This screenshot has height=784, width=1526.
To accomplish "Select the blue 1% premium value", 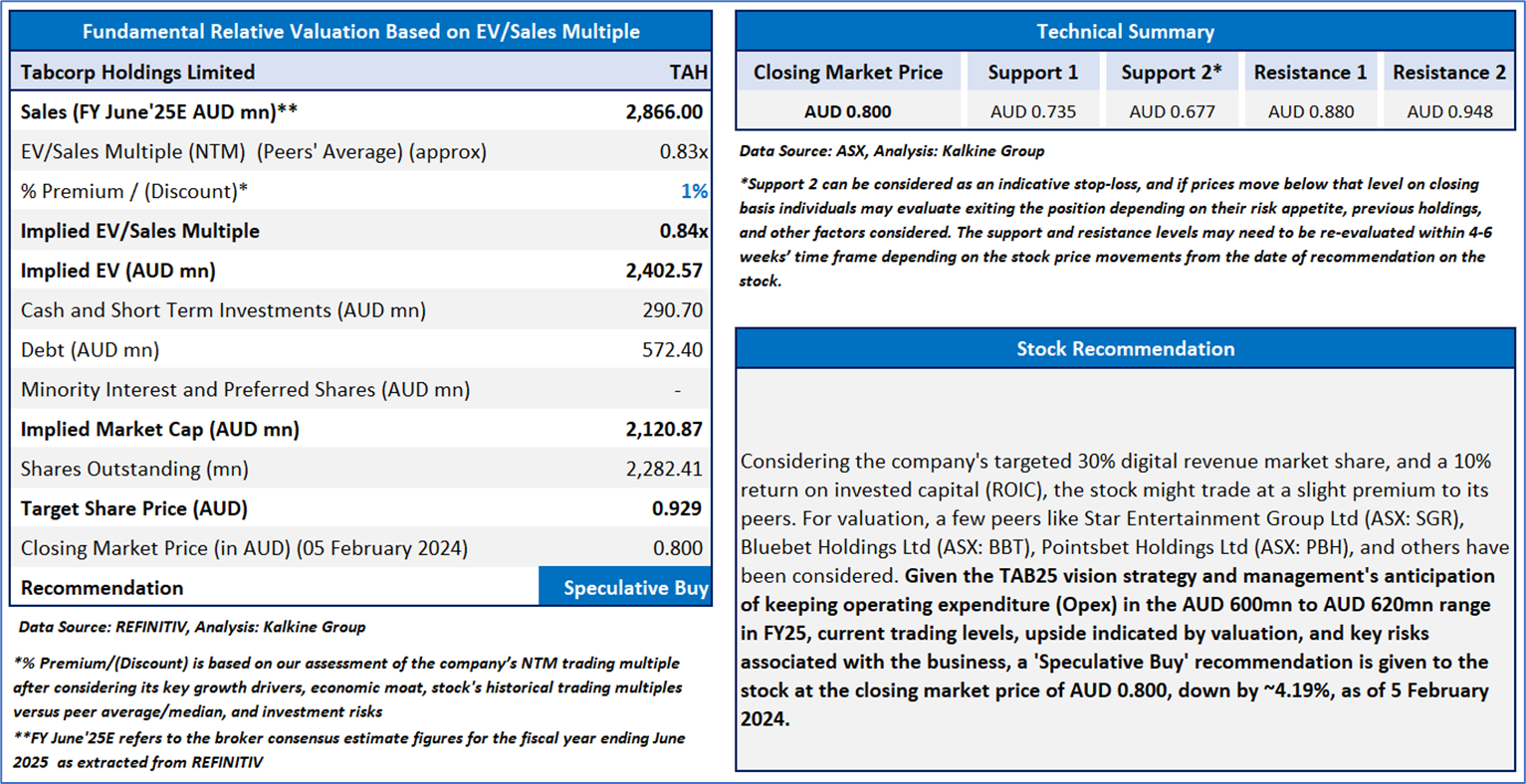I will pyautogui.click(x=694, y=191).
